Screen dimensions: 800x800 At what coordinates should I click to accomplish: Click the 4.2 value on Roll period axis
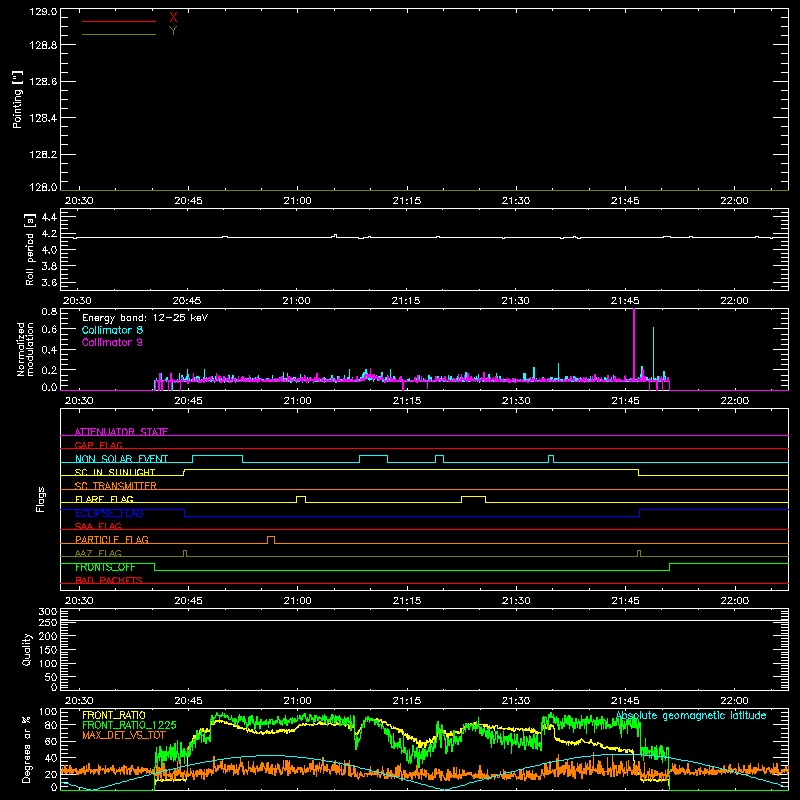pyautogui.click(x=49, y=234)
